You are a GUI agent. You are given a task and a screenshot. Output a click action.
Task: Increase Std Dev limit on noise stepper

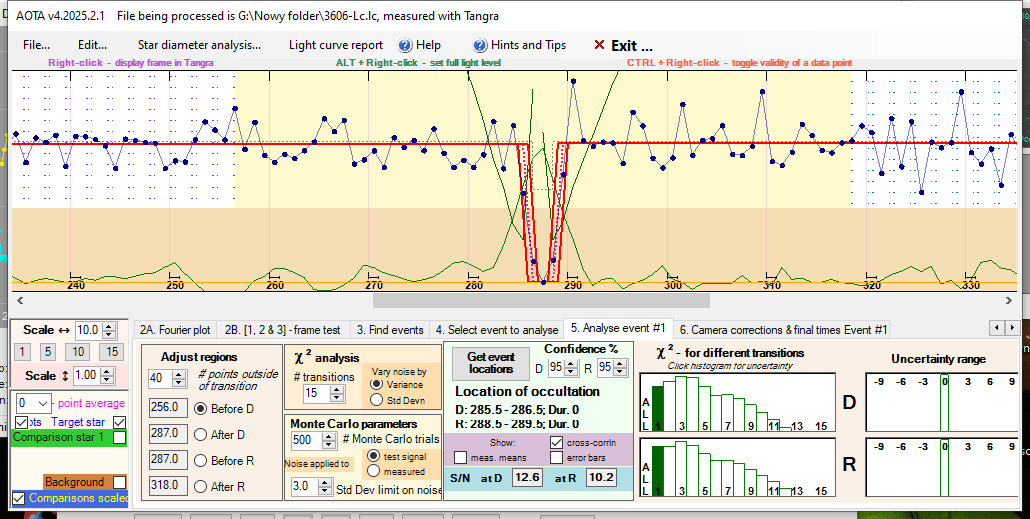325,483
